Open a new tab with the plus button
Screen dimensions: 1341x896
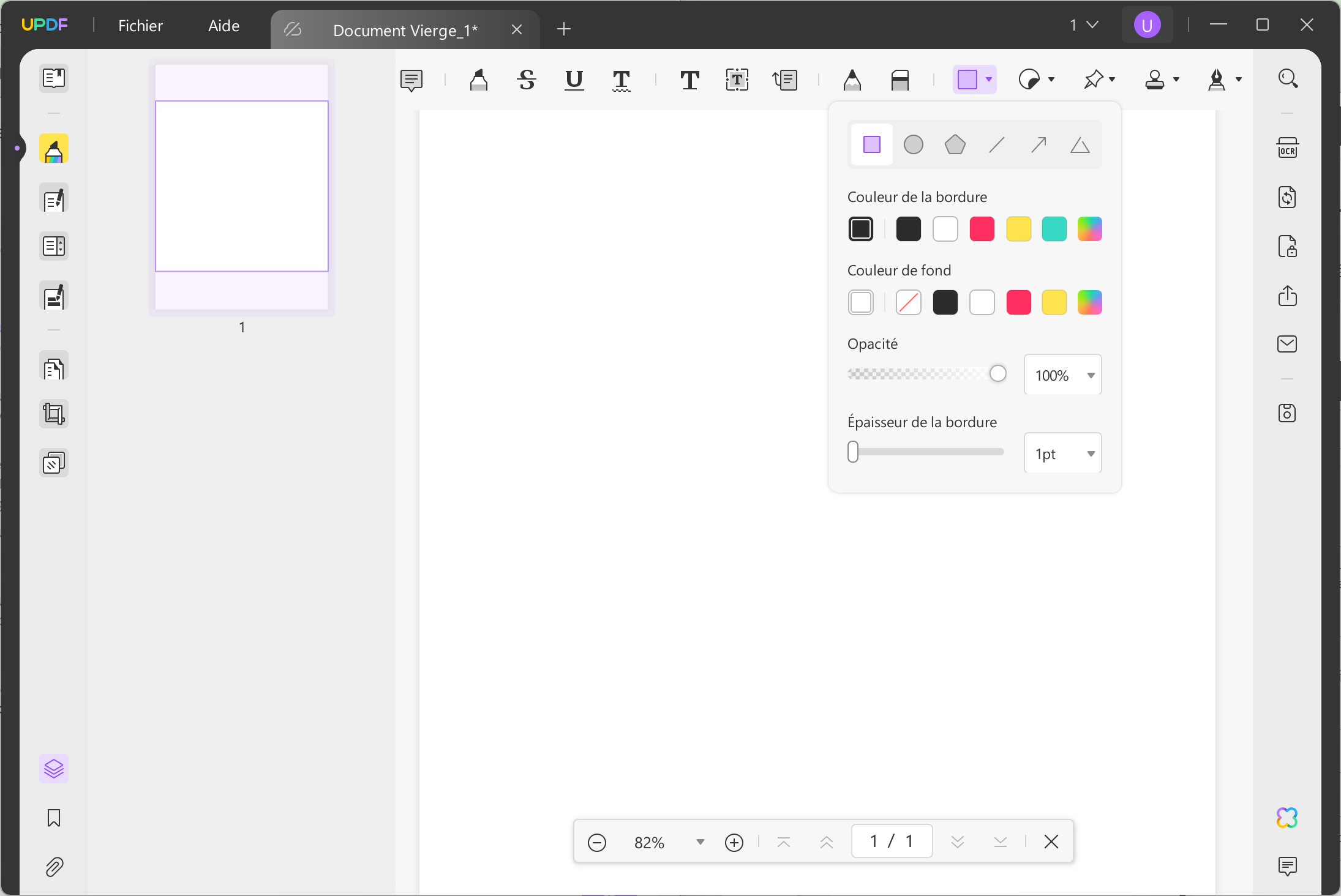[x=563, y=29]
